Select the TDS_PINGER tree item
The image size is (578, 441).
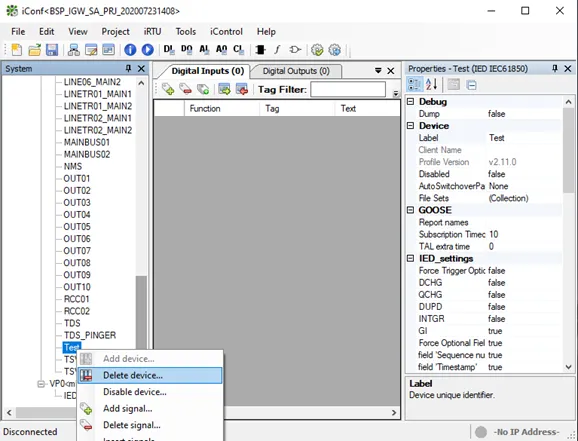pos(90,335)
